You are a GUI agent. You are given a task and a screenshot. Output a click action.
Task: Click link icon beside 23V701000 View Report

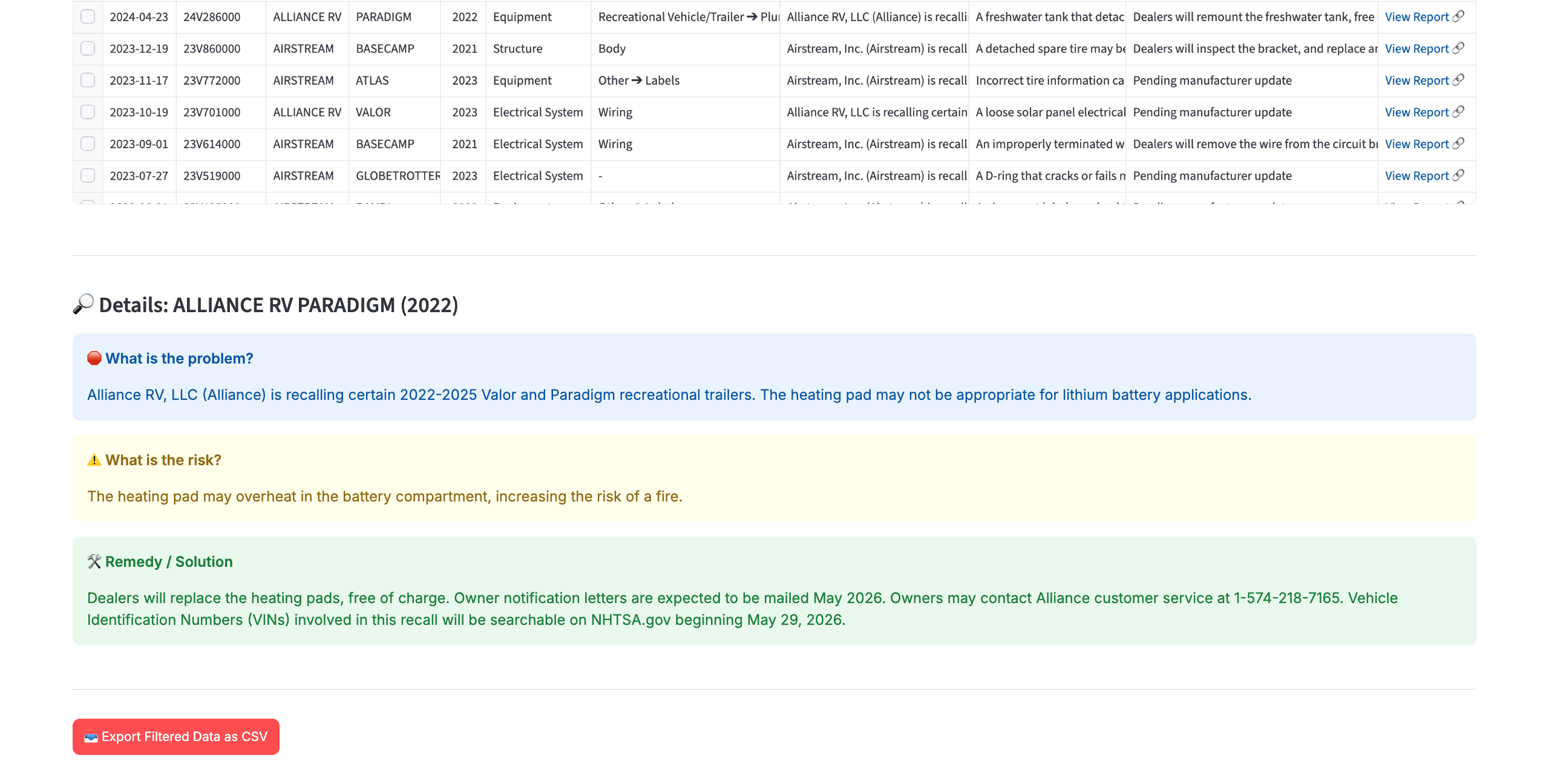[1458, 111]
